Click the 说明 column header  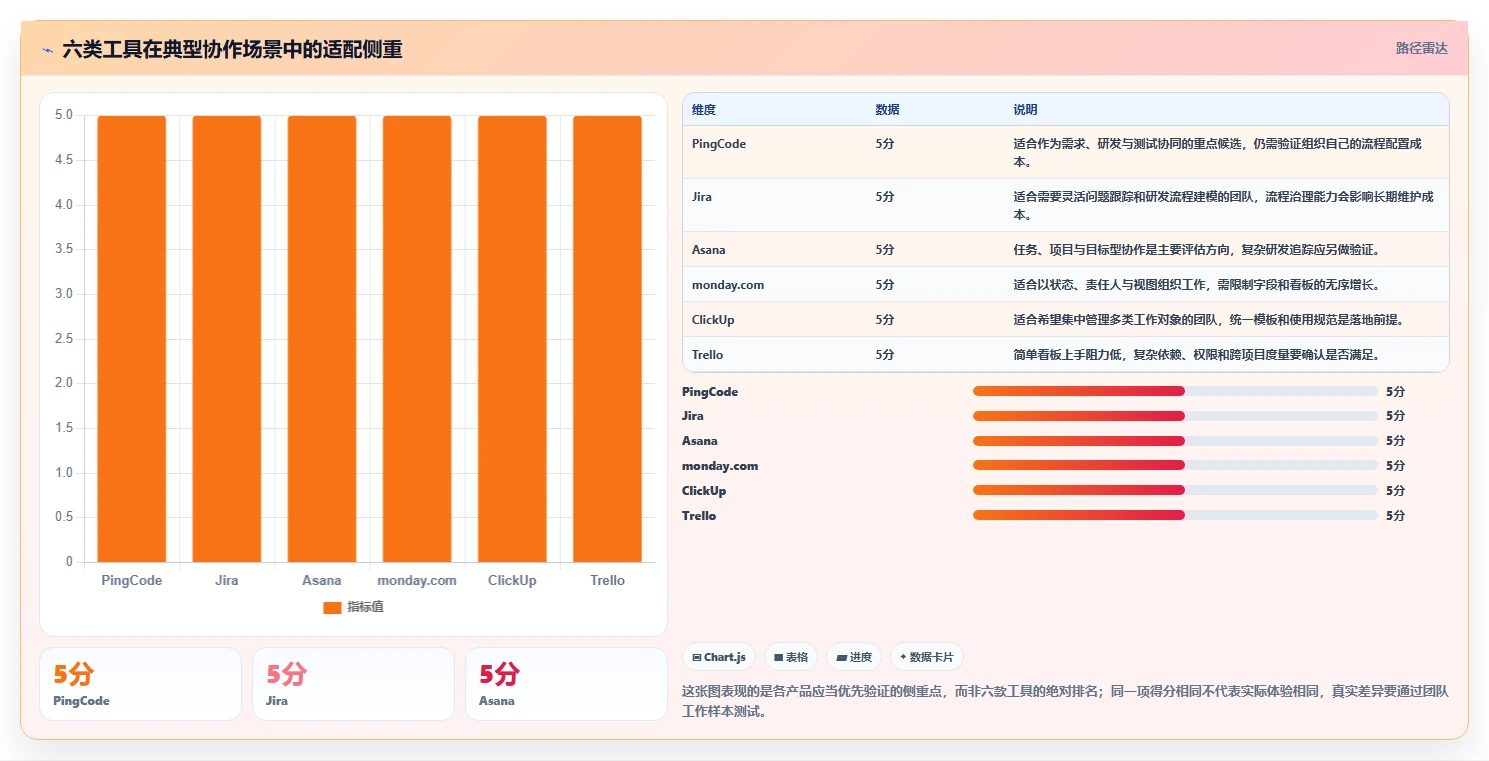[x=1025, y=110]
